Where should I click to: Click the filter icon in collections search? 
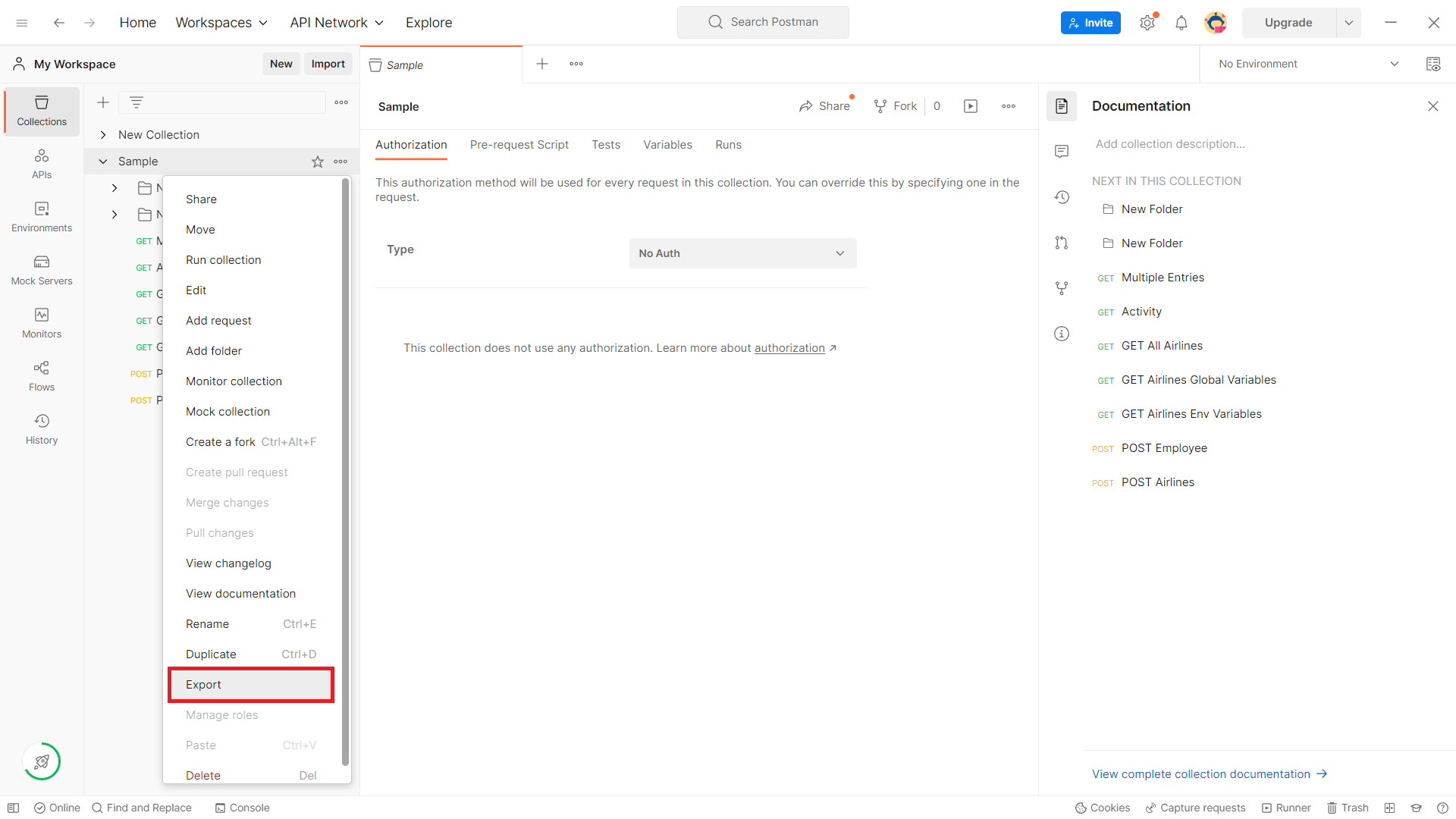click(136, 102)
